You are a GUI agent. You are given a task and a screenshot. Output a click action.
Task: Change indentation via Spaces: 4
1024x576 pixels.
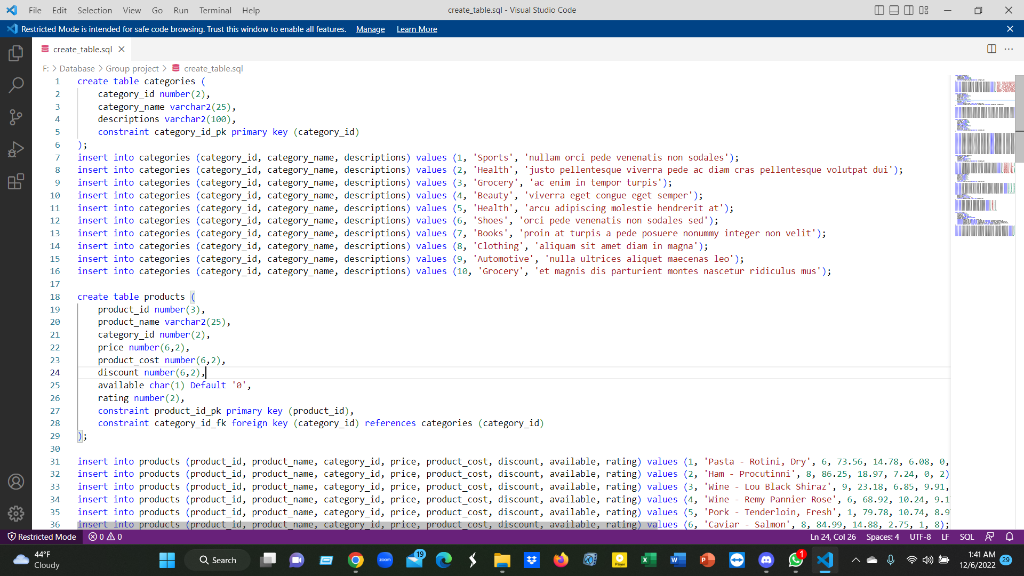click(882, 537)
